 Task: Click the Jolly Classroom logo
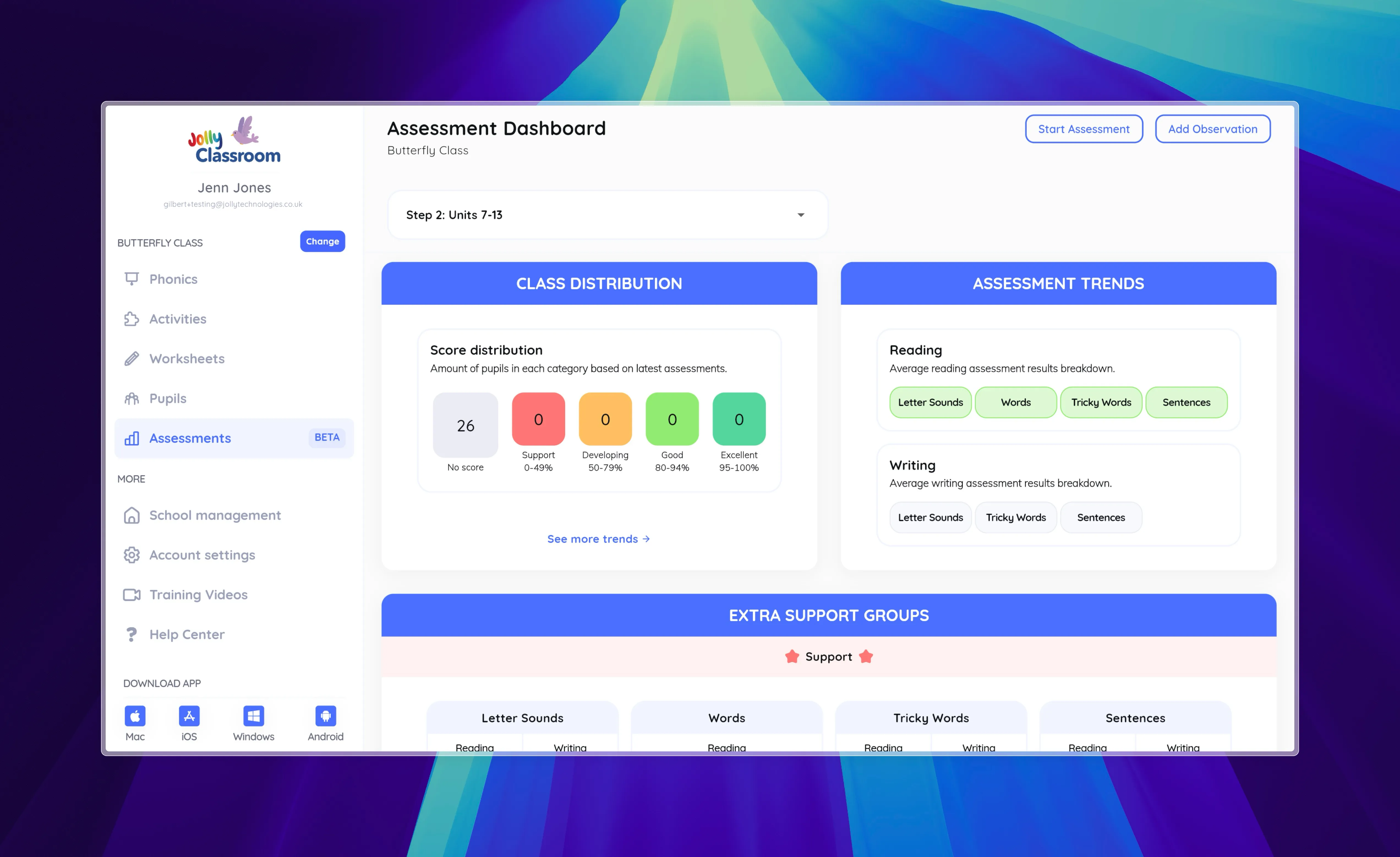(x=234, y=141)
